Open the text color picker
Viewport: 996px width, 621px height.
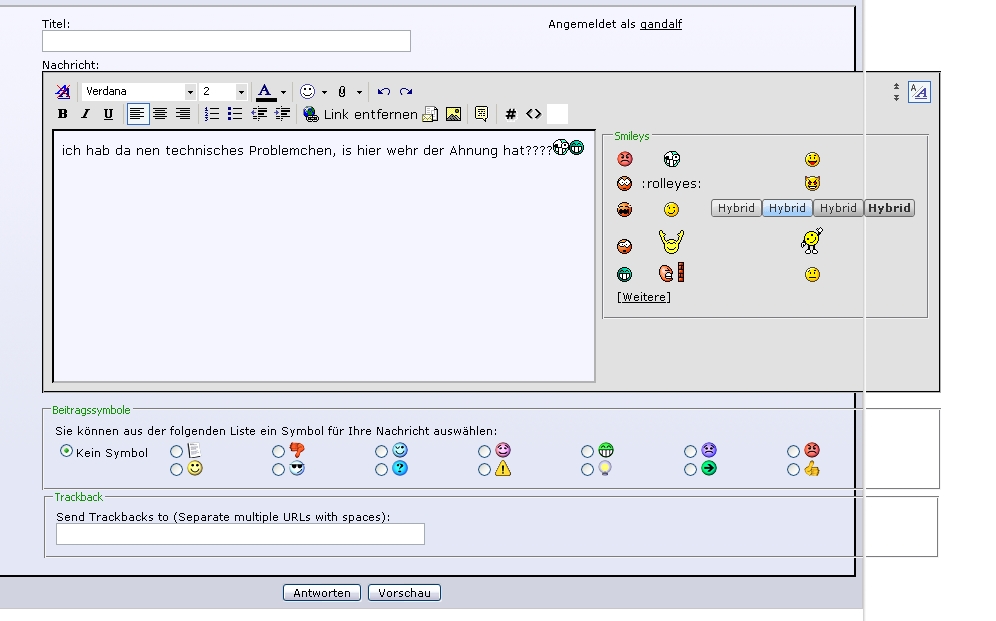tap(265, 92)
